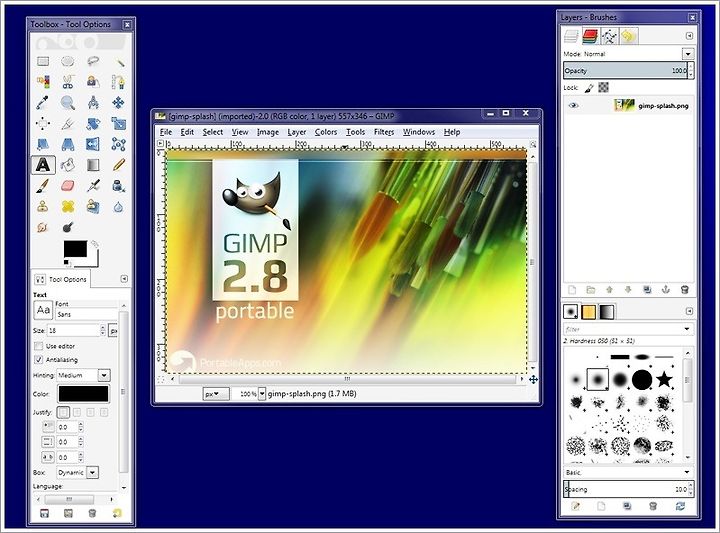Open the Basic brush tag dropdown

point(687,472)
